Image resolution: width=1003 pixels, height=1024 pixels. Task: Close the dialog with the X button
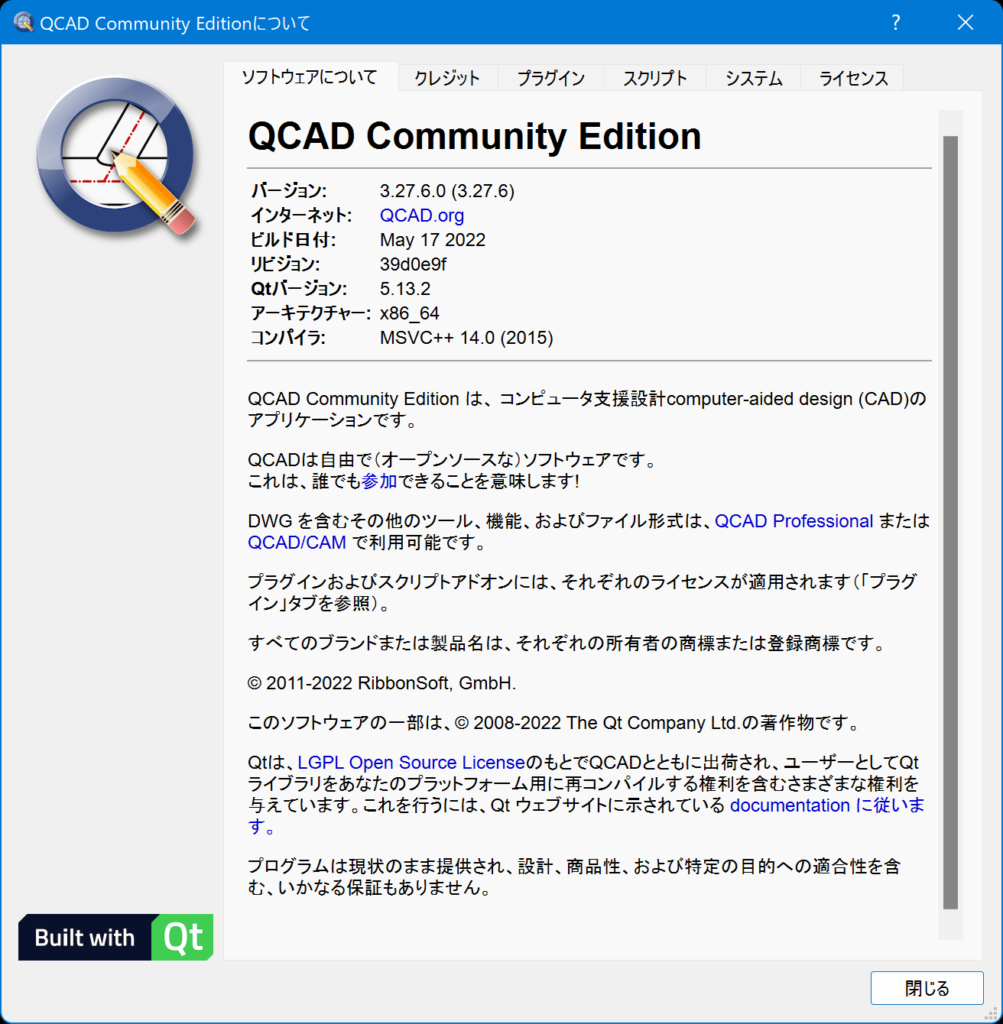coord(965,22)
